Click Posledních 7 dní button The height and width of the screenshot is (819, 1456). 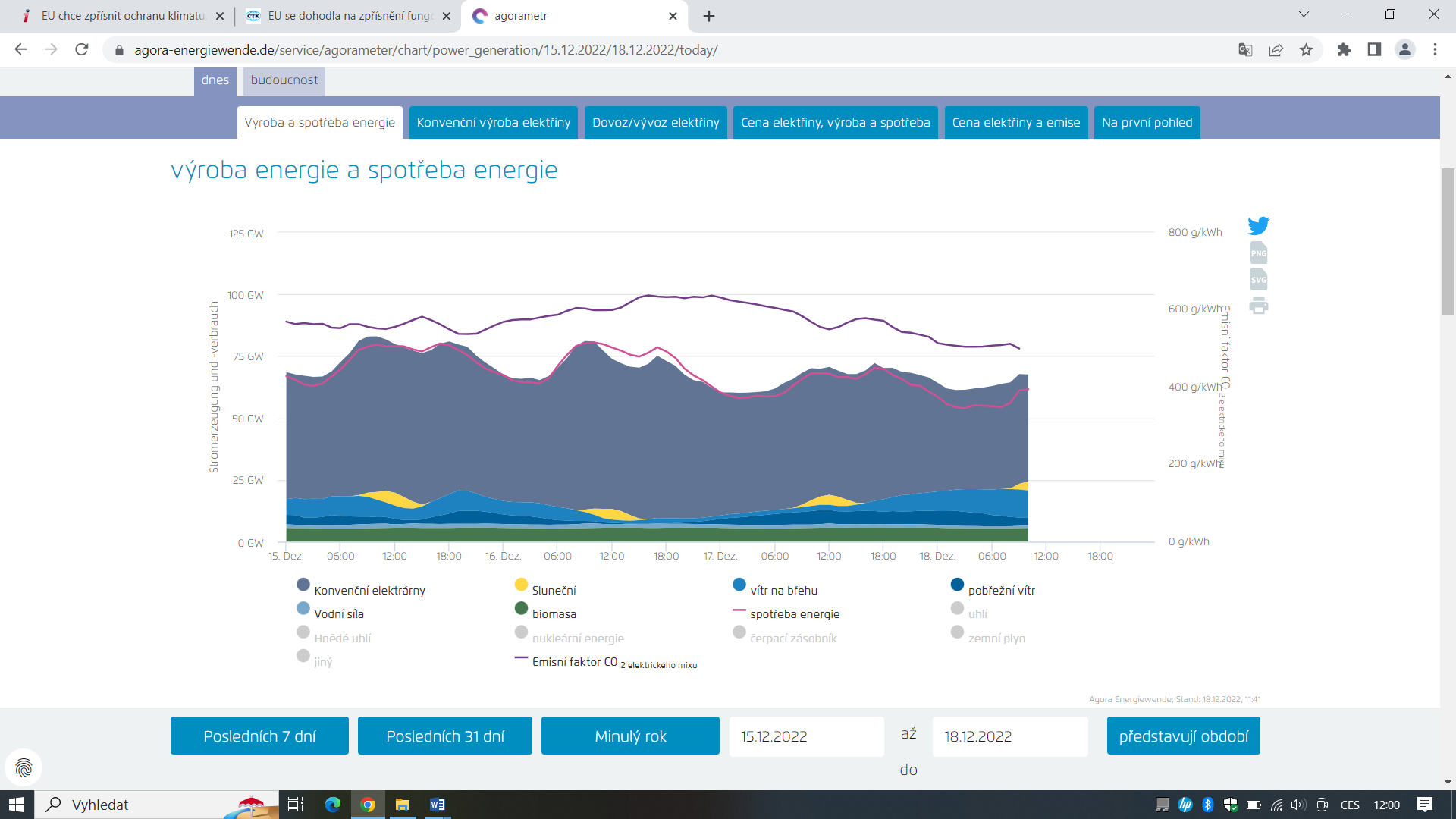259,736
